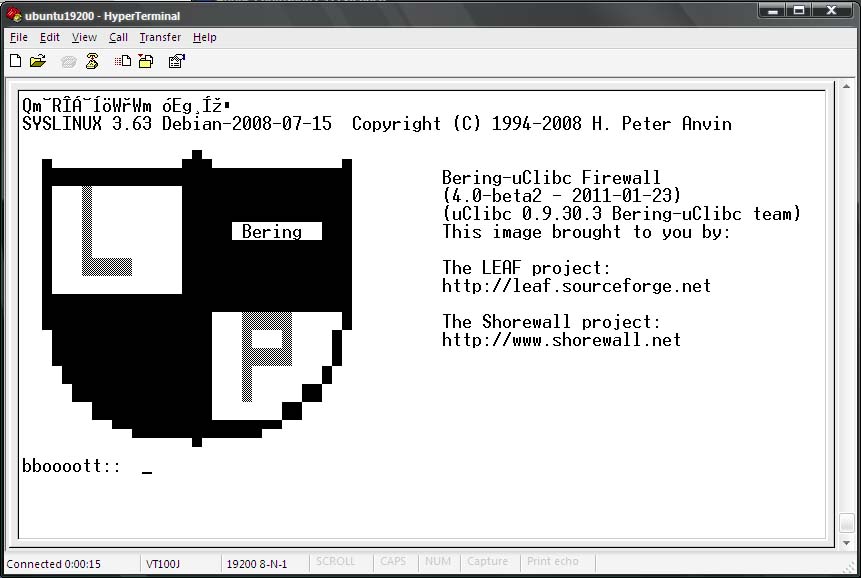The height and width of the screenshot is (578, 861).
Task: Click the CAPS status indicator
Action: point(393,562)
